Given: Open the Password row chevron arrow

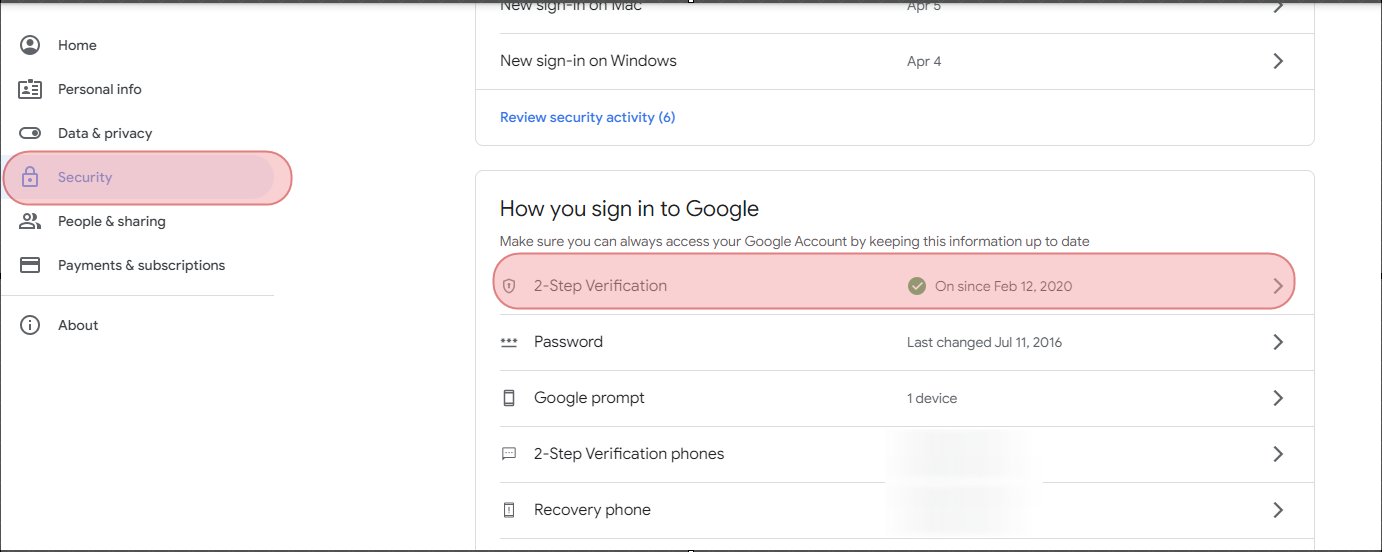Looking at the screenshot, I should tap(1278, 342).
